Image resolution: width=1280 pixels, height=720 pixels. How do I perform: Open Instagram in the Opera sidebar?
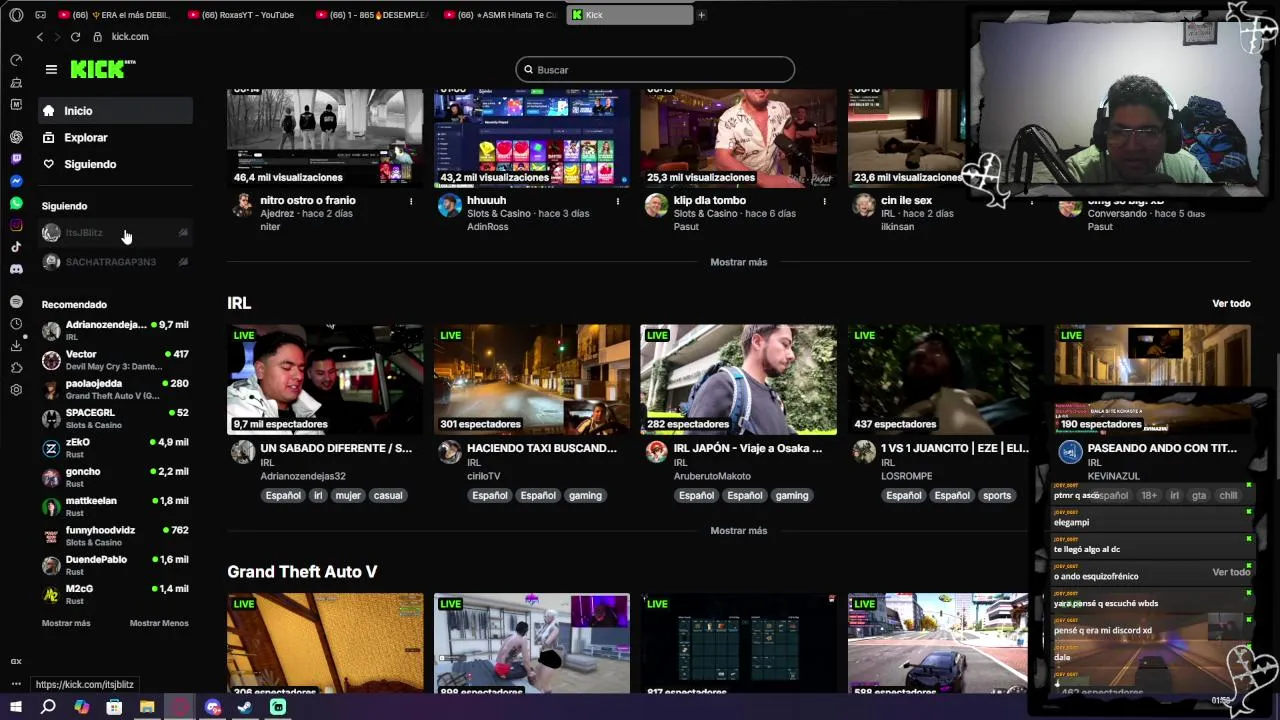16,225
